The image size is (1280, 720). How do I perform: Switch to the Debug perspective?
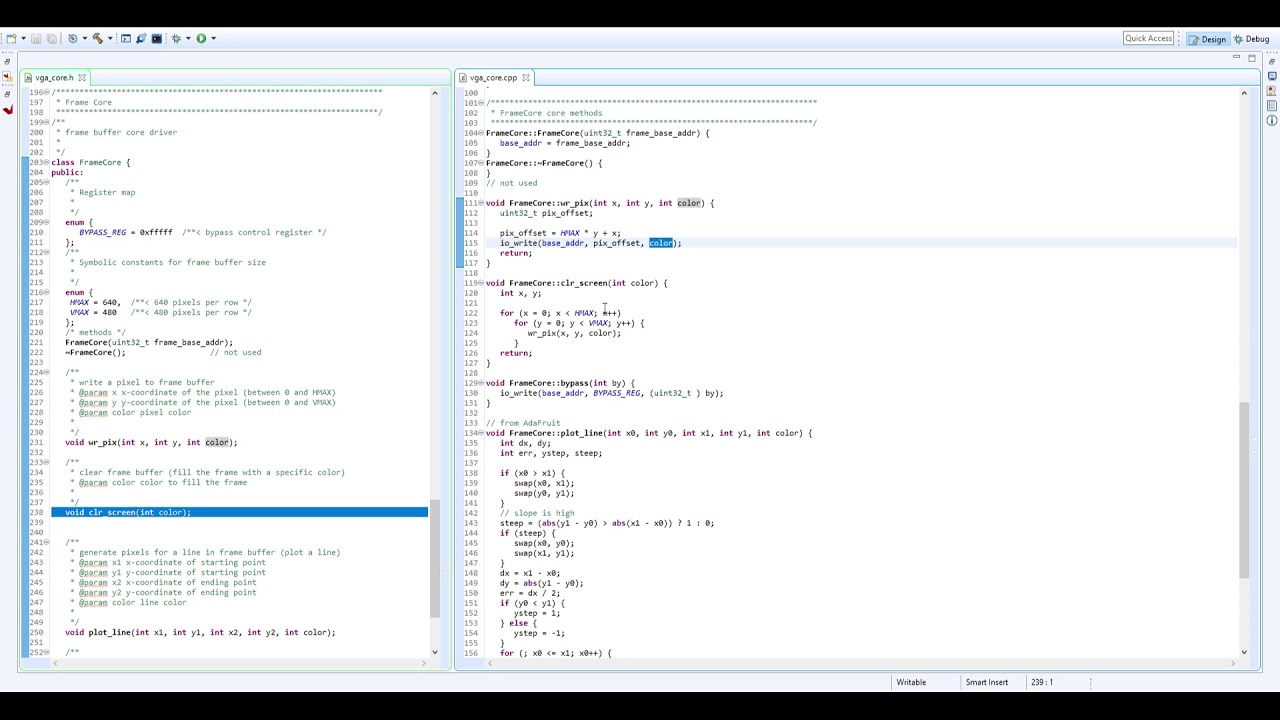(1251, 39)
